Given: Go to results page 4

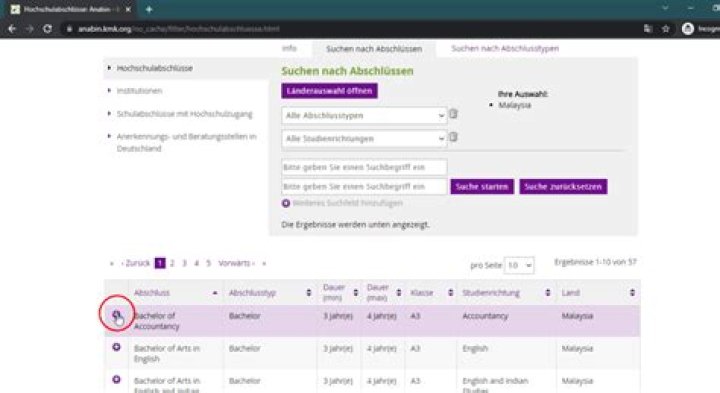Looking at the screenshot, I should coord(196,263).
